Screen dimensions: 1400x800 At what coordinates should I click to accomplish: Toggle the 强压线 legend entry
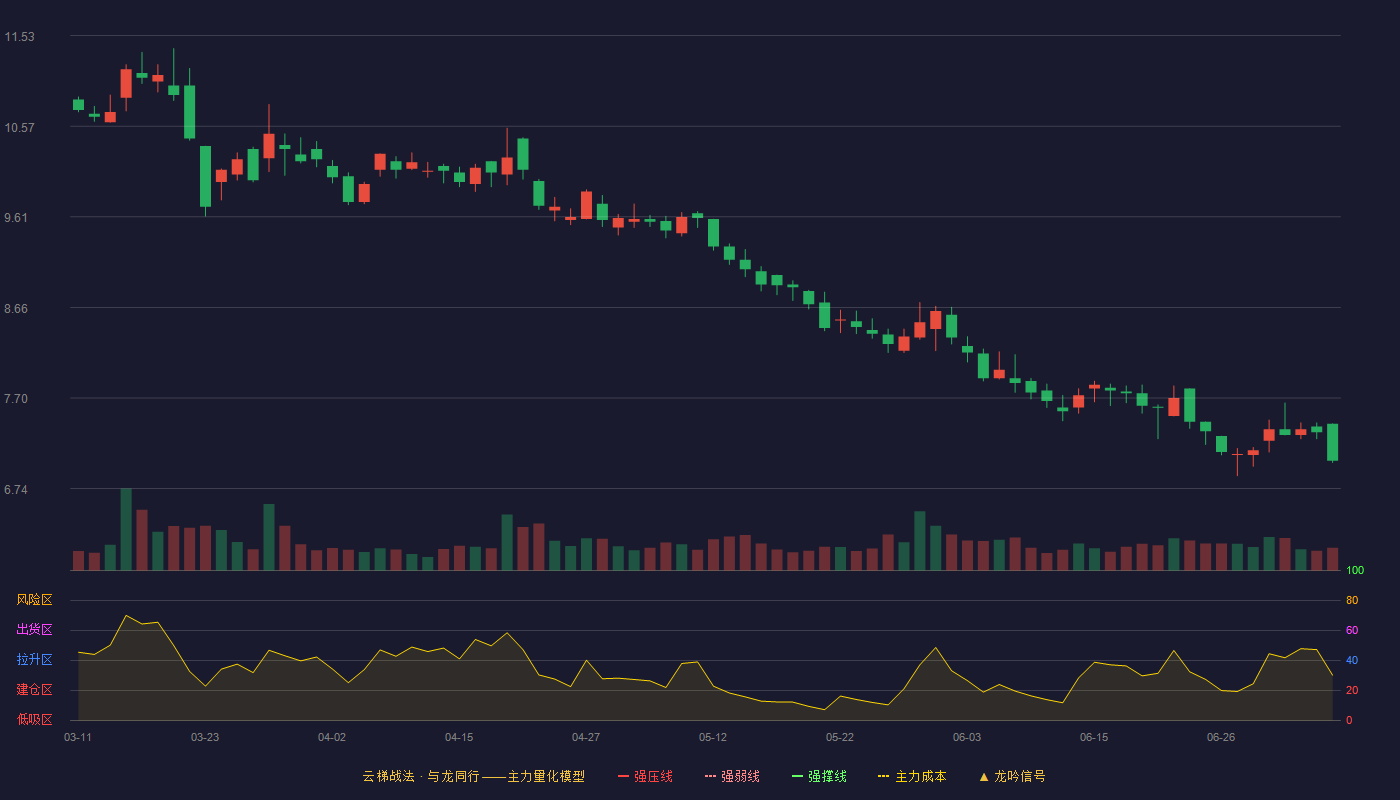[645, 776]
